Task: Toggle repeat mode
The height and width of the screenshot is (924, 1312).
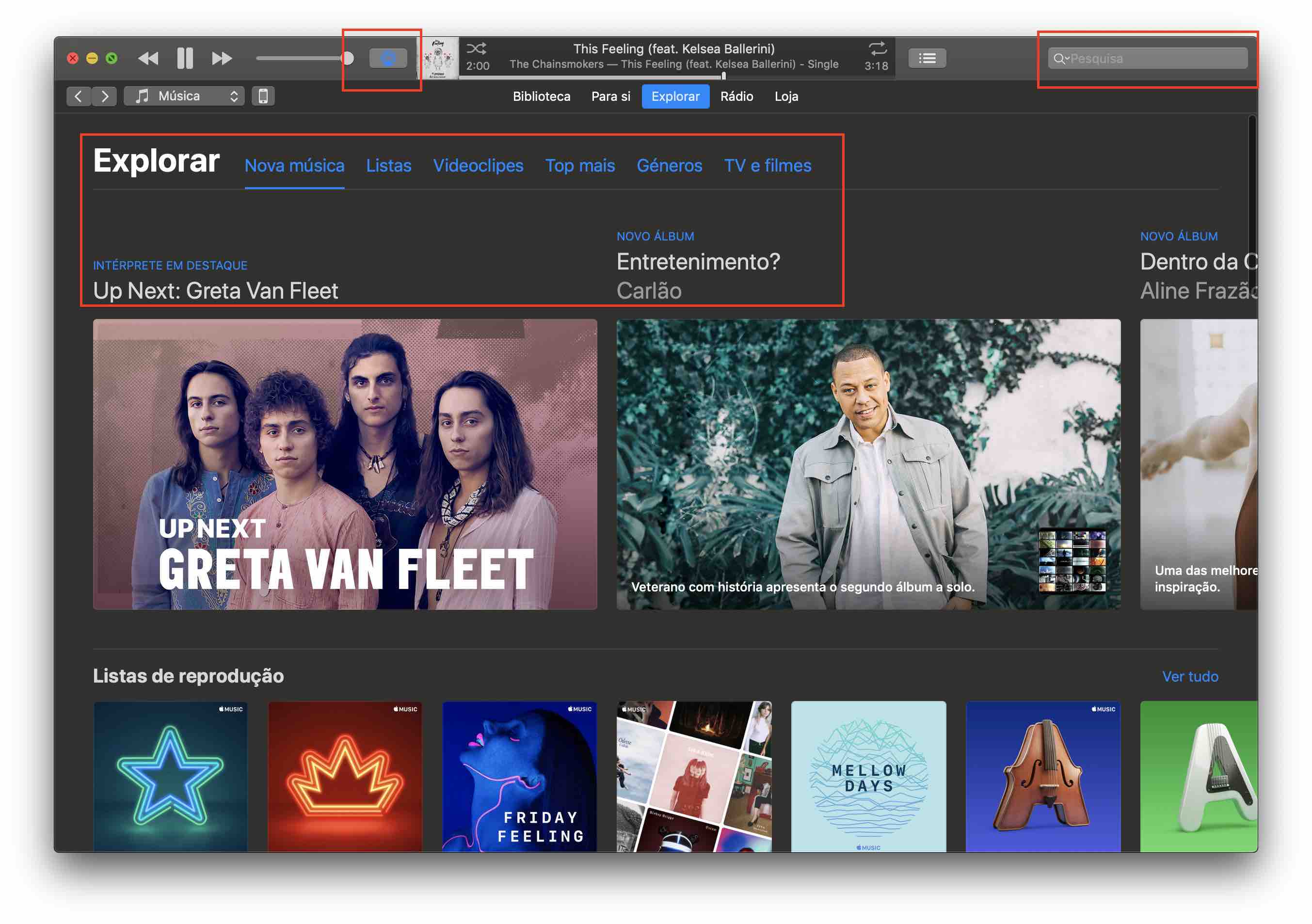Action: tap(877, 48)
